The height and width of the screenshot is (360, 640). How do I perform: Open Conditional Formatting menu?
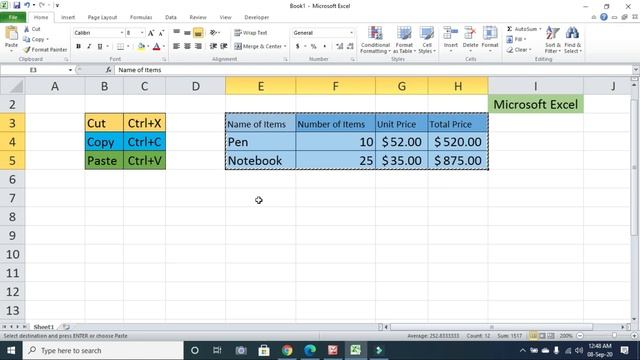375,40
